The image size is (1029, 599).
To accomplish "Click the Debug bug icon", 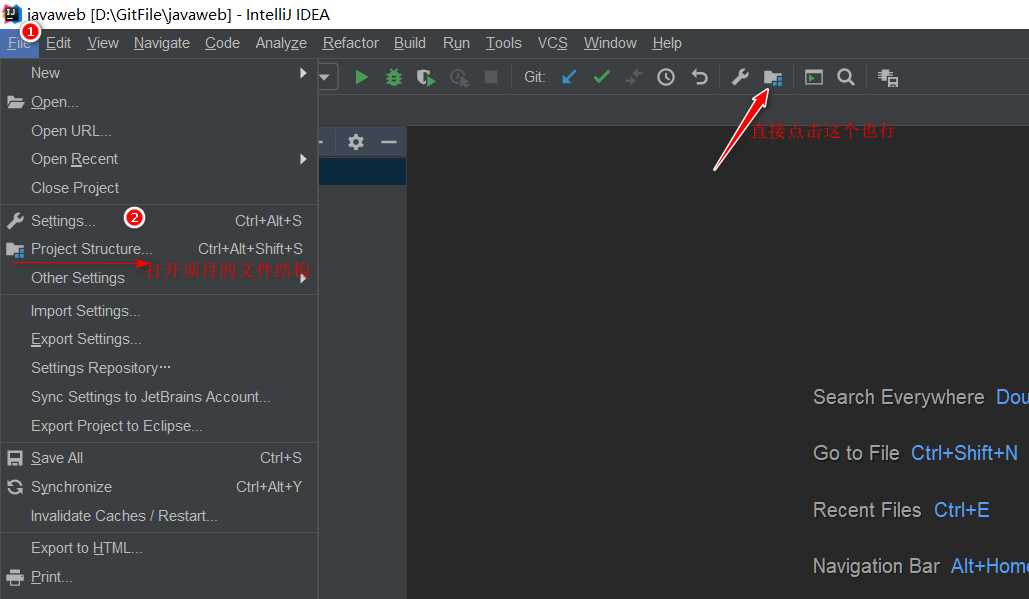I will pyautogui.click(x=394, y=77).
